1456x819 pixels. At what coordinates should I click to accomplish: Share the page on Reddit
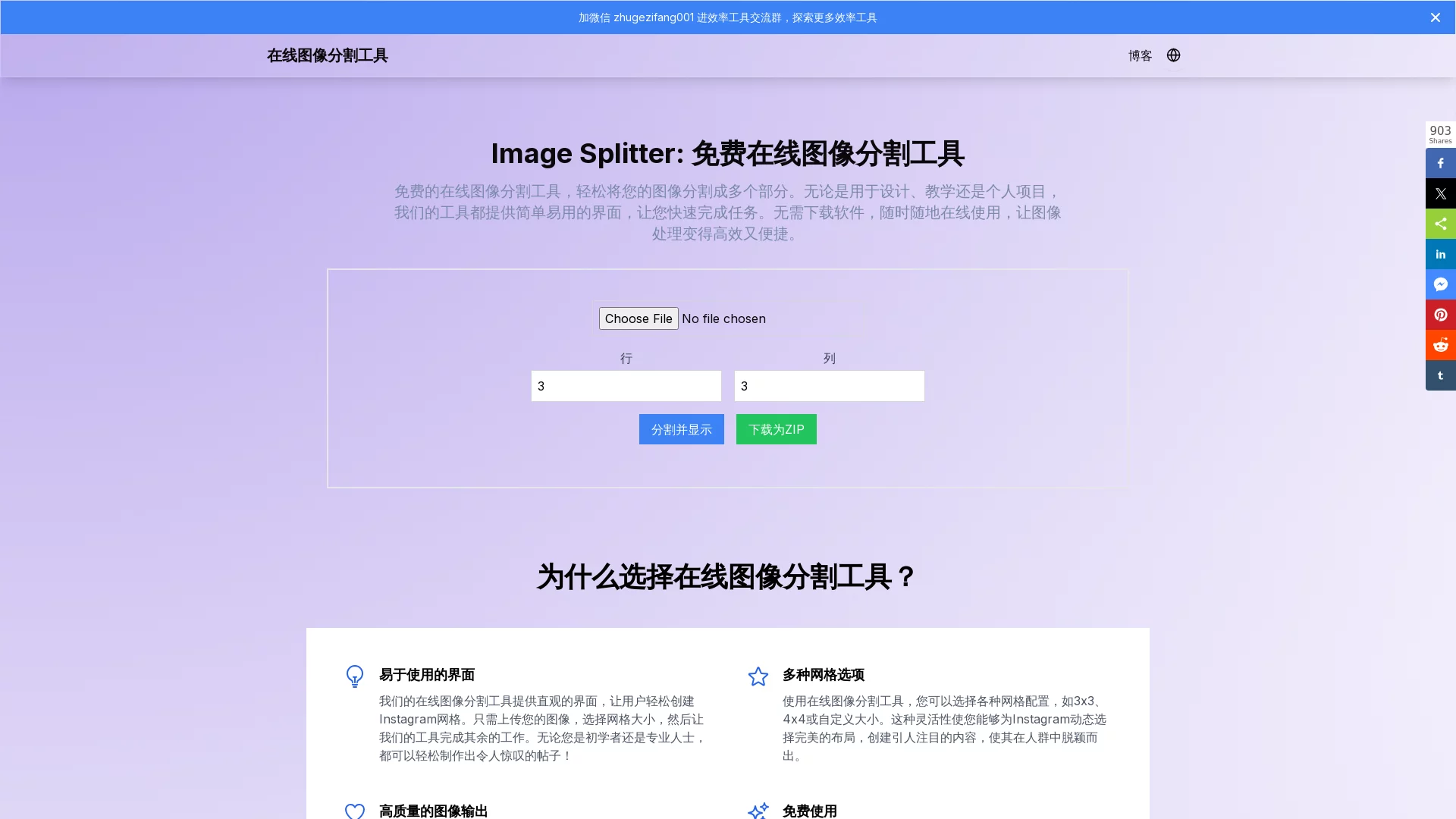[x=1440, y=345]
